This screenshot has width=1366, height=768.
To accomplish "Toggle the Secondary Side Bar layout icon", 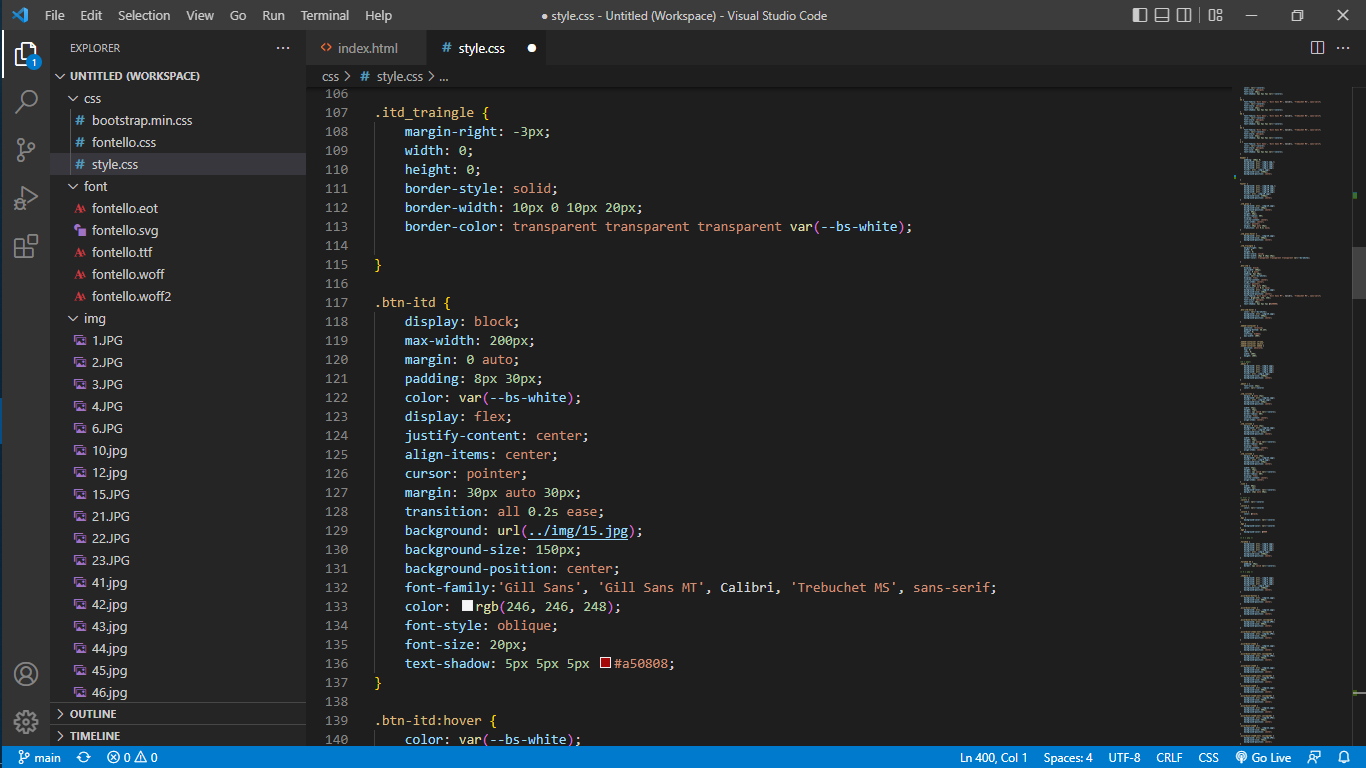I will [1184, 15].
